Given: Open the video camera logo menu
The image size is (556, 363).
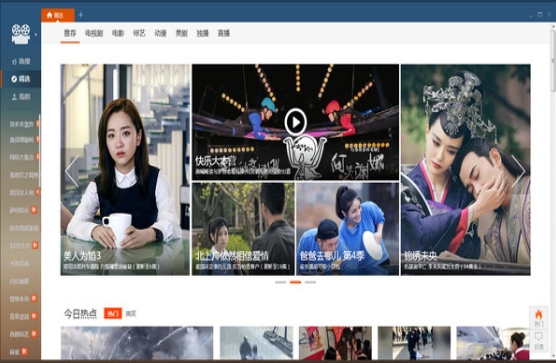Looking at the screenshot, I should 21,34.
